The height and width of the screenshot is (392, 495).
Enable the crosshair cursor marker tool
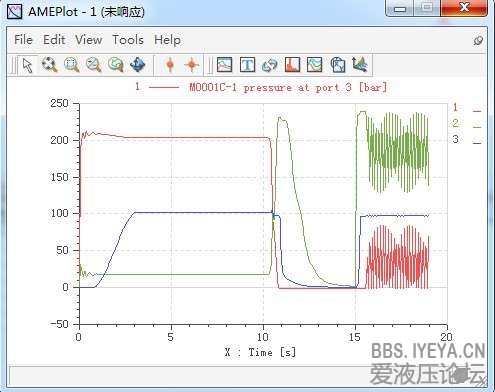(x=192, y=65)
